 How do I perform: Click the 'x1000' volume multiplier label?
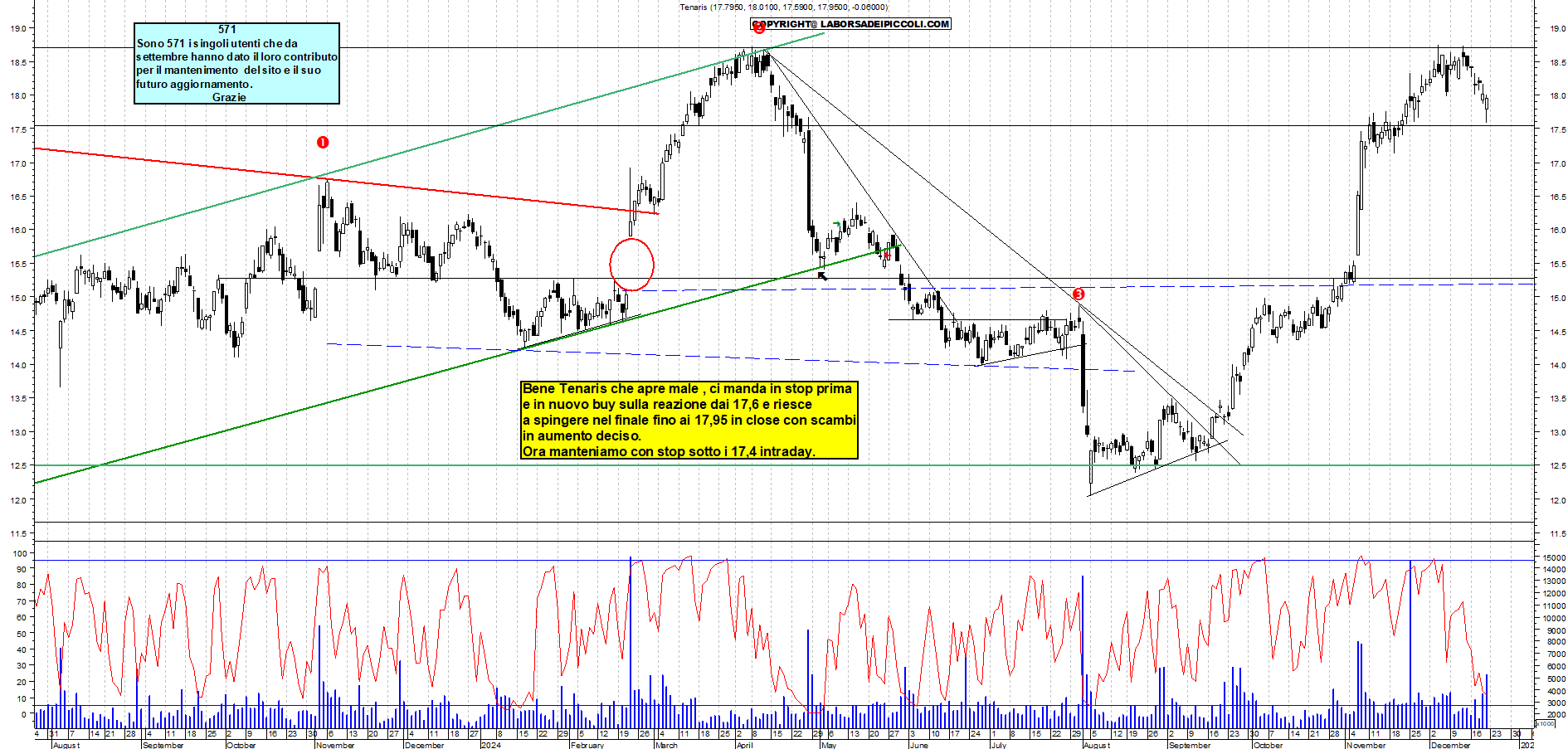(1546, 723)
